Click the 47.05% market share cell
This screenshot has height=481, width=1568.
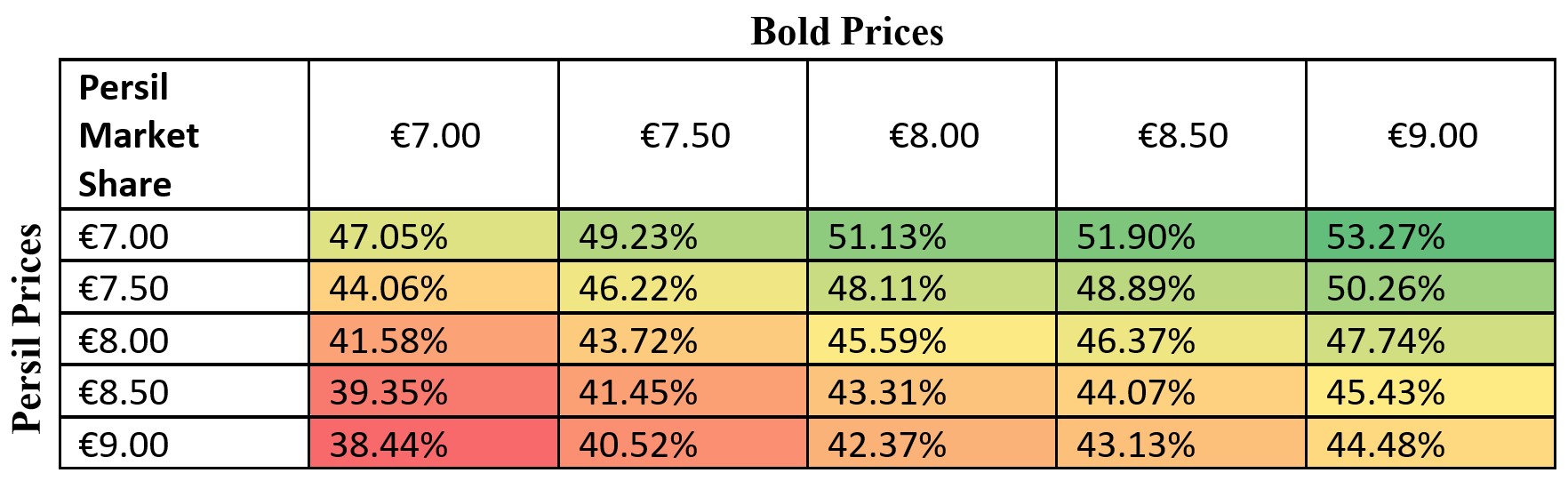tap(435, 236)
